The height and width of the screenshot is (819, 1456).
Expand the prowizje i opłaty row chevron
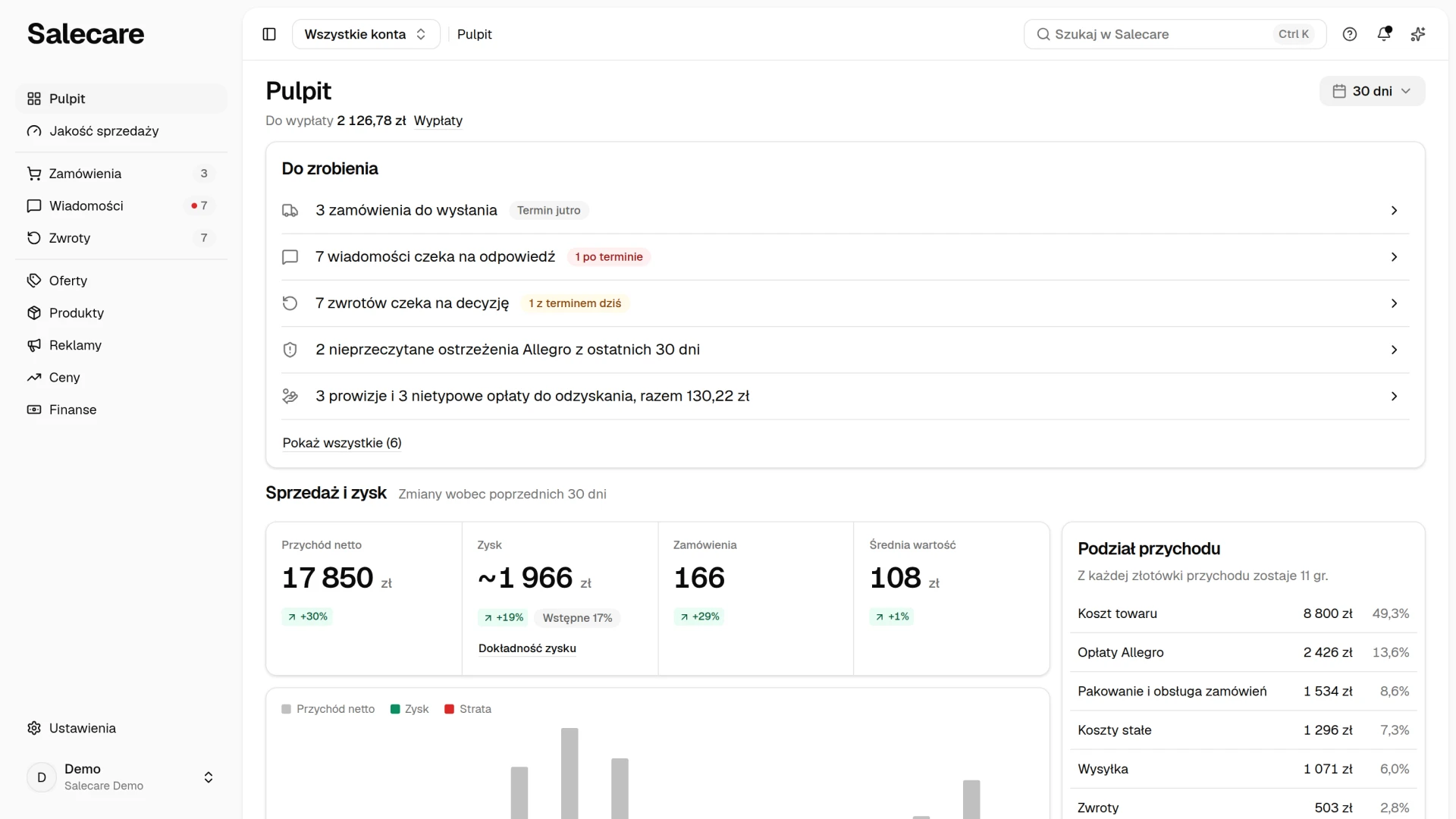point(1394,396)
